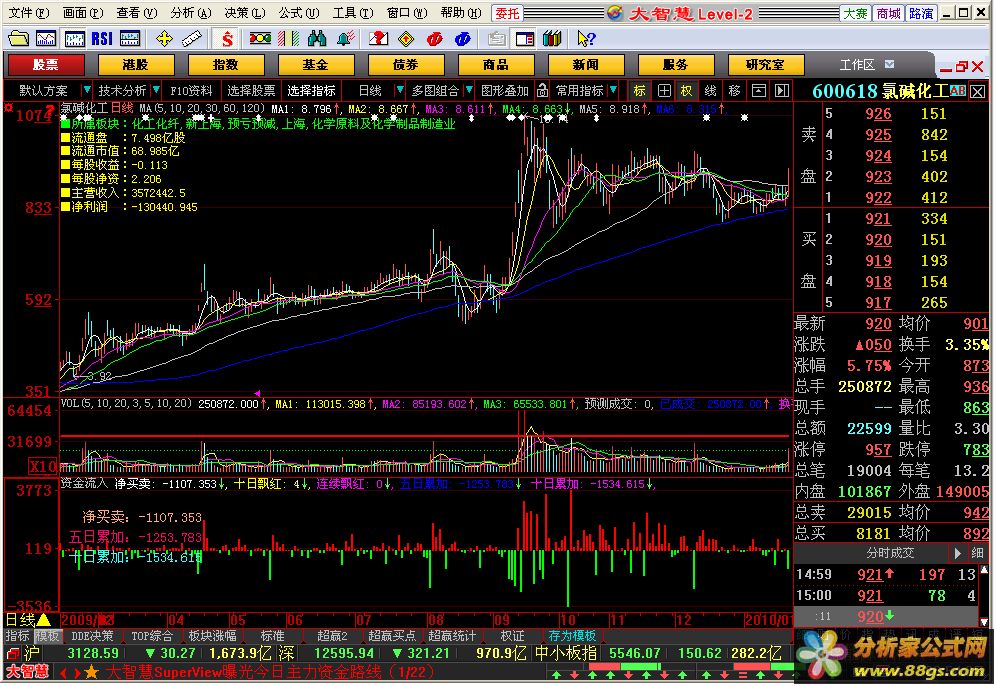
Task: Expand the 默认方案 dropdown arrow
Action: point(87,90)
